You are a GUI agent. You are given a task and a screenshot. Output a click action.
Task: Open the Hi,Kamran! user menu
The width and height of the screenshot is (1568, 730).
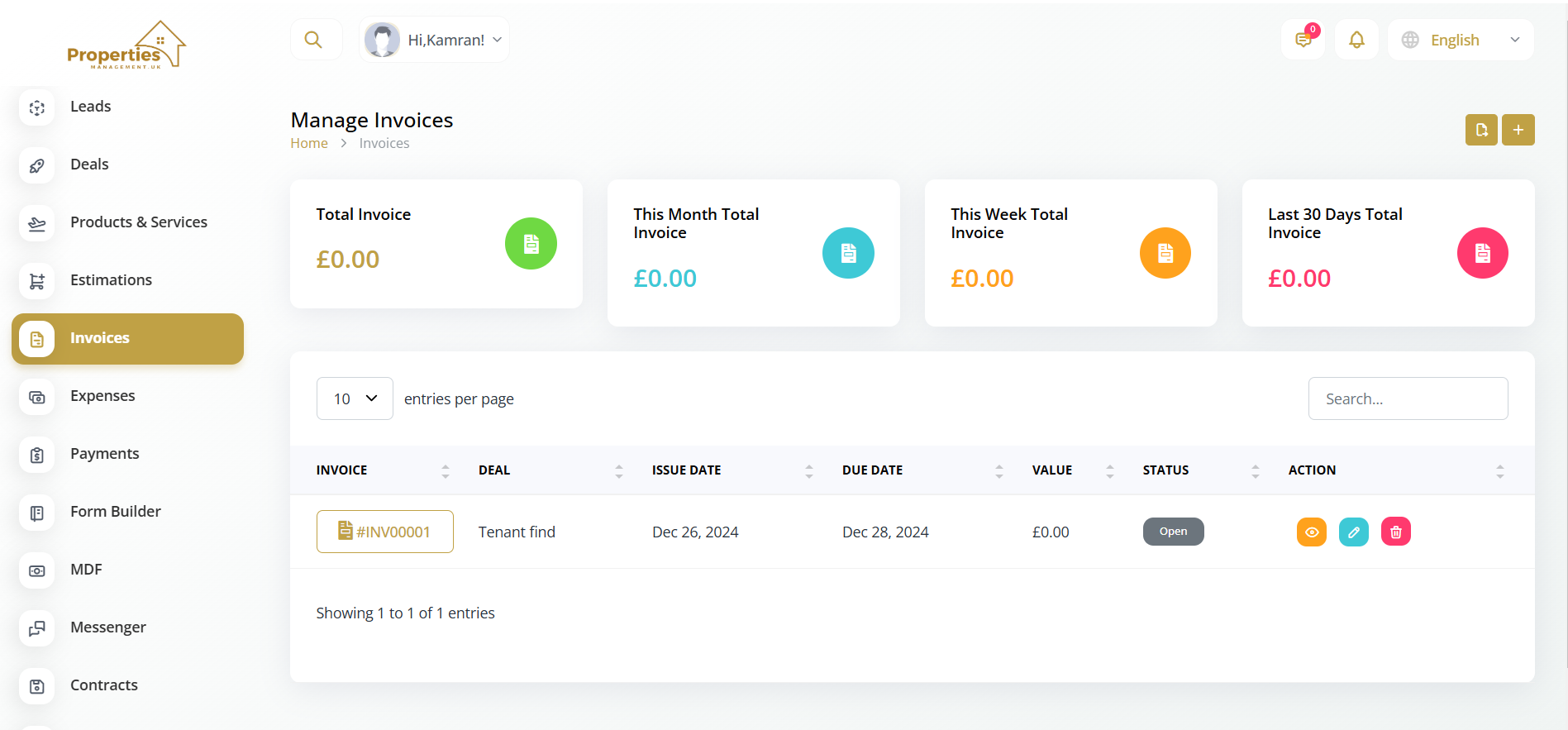point(435,40)
